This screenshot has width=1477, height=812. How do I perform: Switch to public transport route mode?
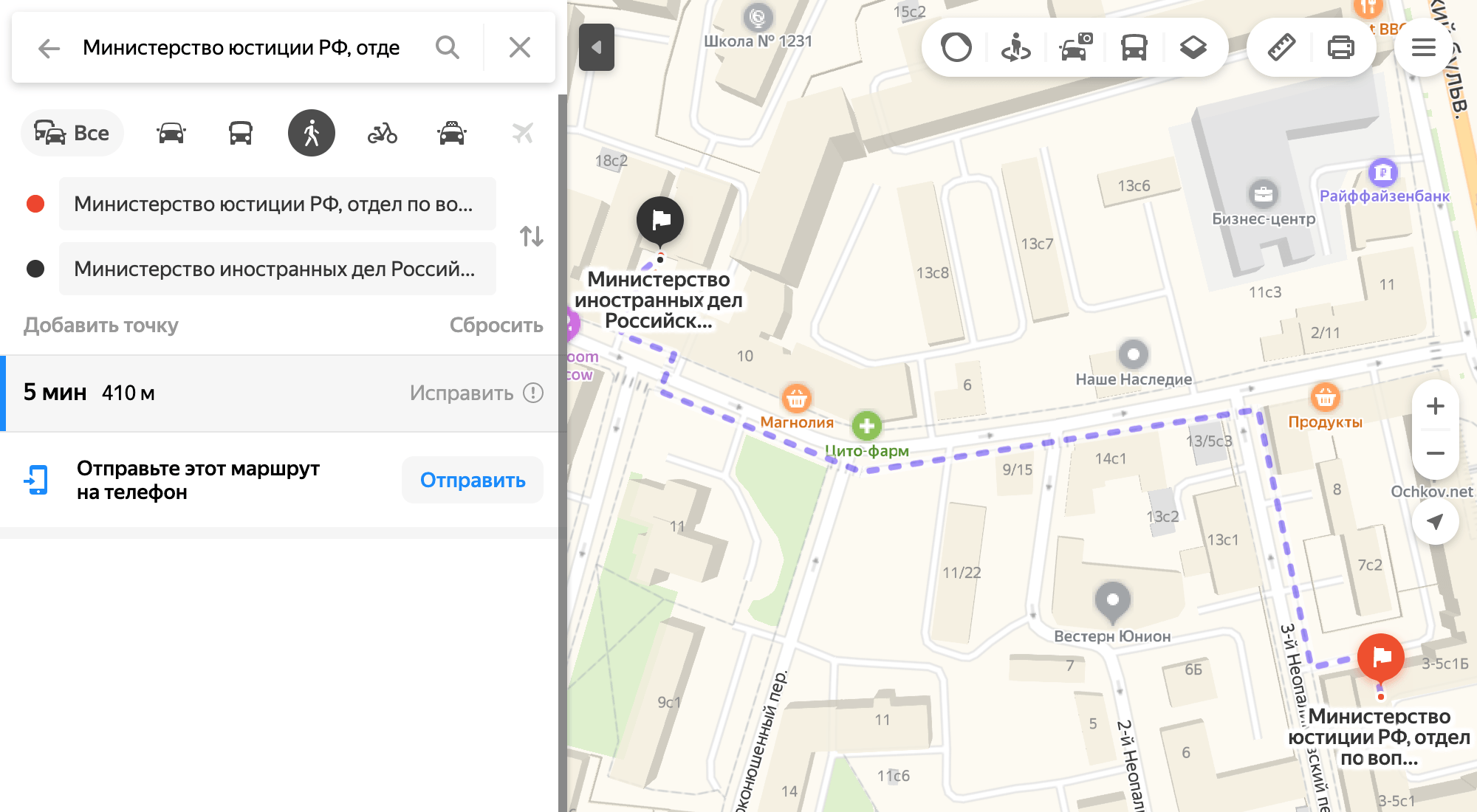point(241,134)
